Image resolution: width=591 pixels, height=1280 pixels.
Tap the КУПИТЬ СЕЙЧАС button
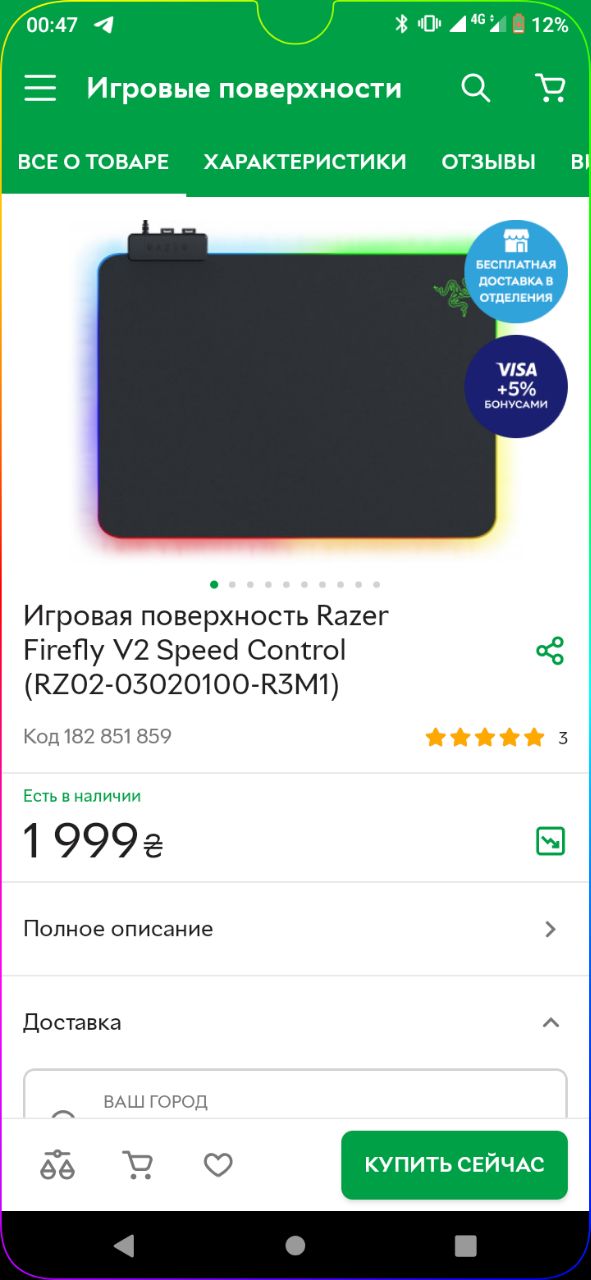pyautogui.click(x=454, y=1165)
